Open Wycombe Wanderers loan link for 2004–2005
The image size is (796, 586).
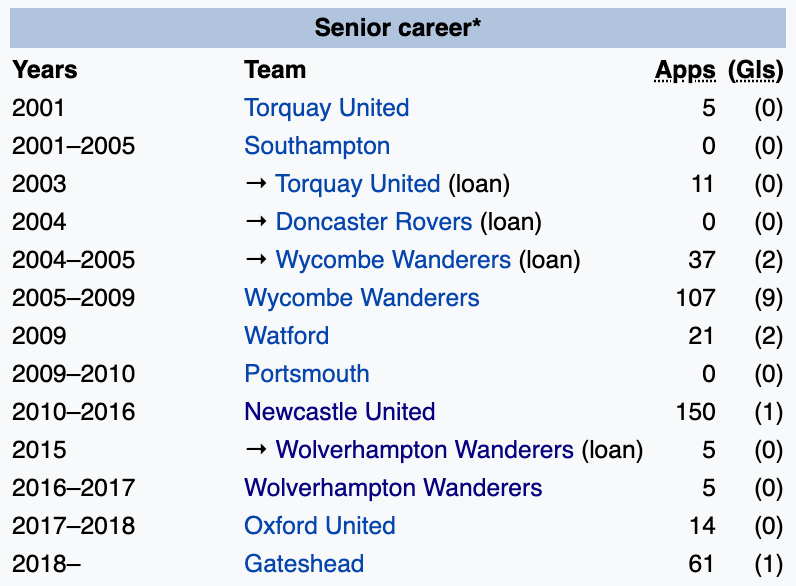tap(393, 260)
